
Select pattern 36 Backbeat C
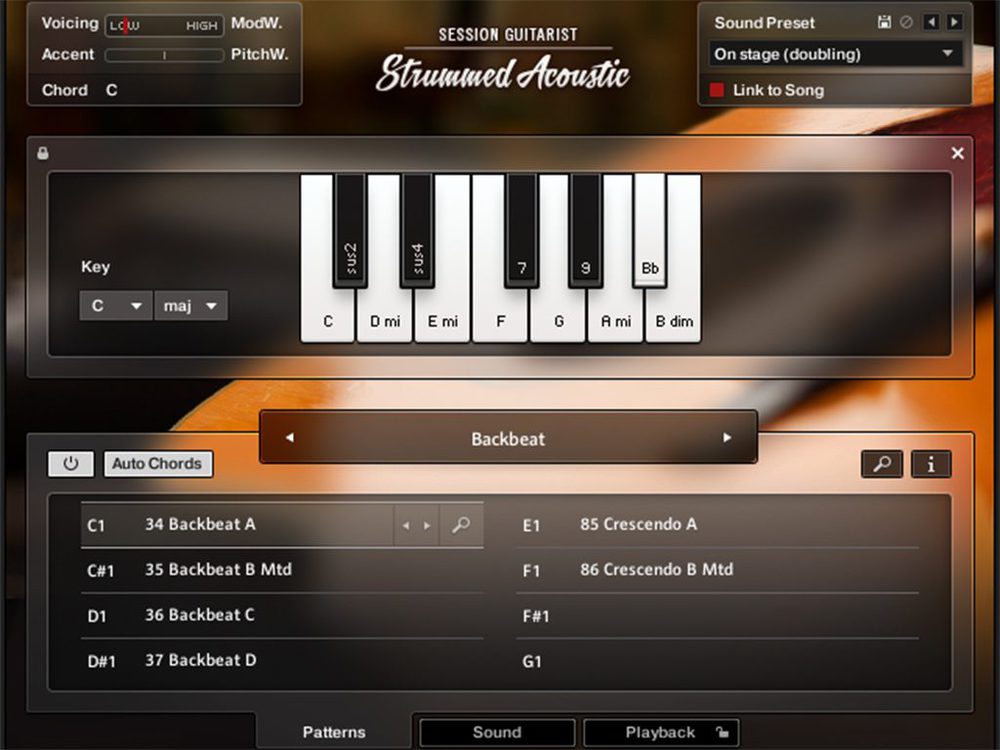click(282, 615)
